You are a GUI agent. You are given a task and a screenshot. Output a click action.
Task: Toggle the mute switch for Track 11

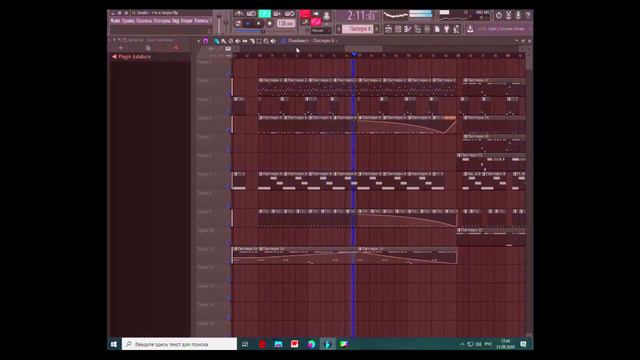click(229, 262)
